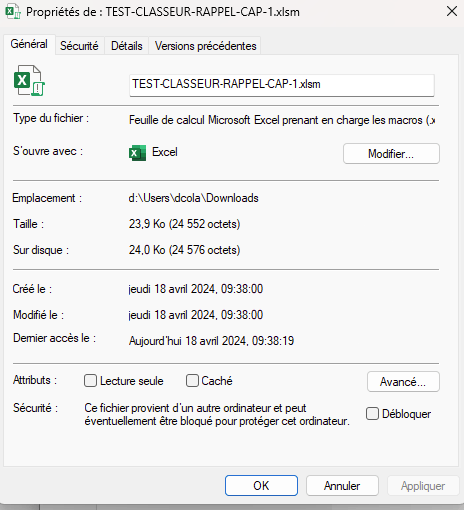Click the Excel file icon in title bar
This screenshot has width=464, height=510.
(13, 12)
